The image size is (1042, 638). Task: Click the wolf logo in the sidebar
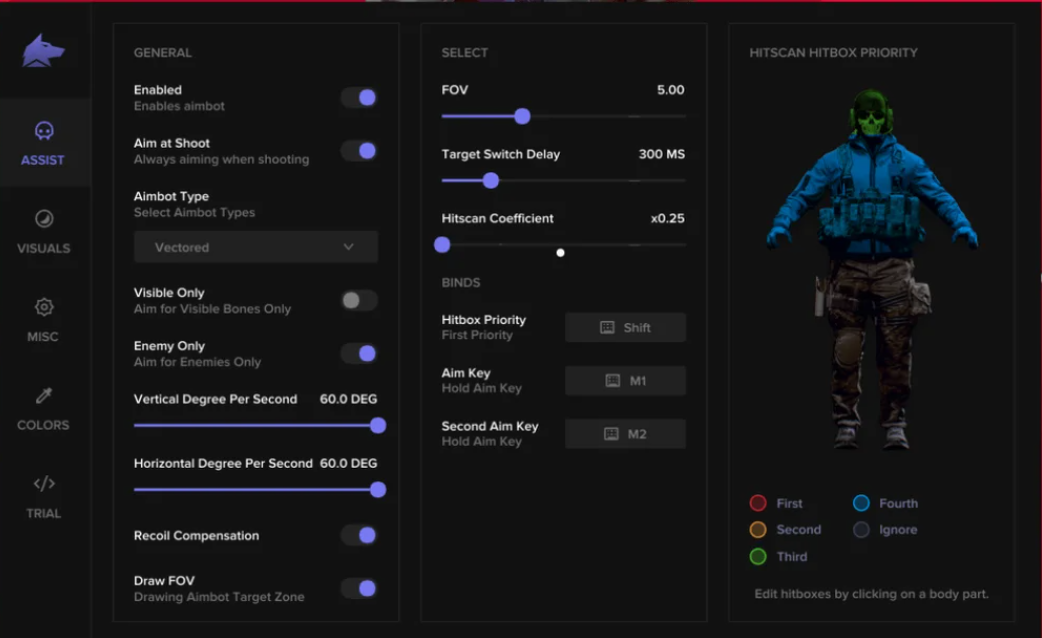click(43, 51)
